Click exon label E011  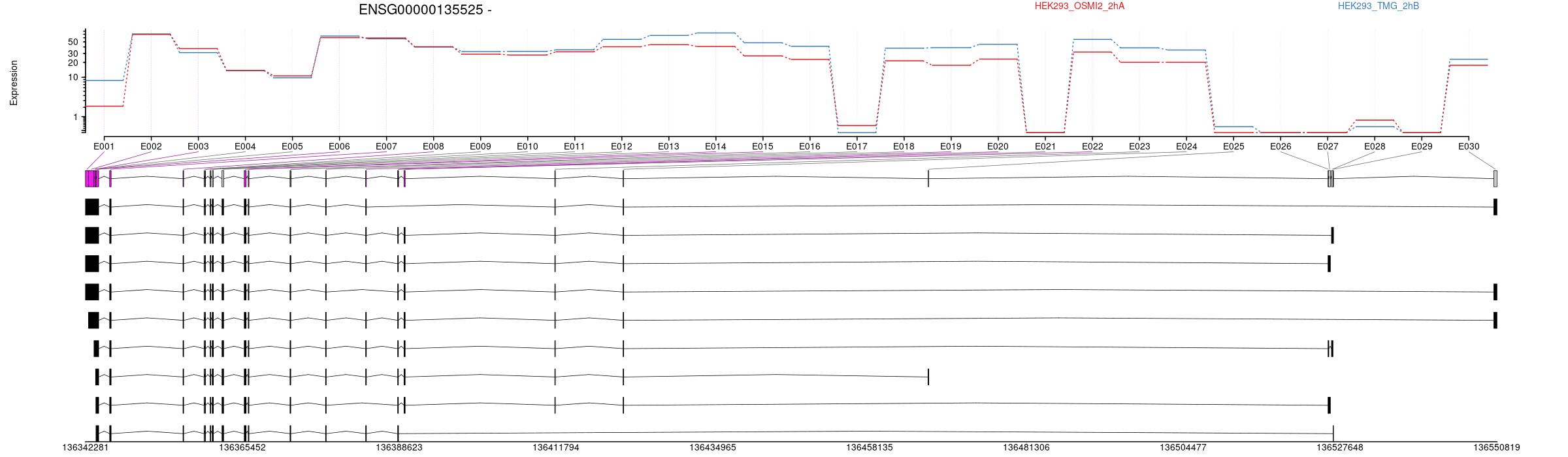(574, 147)
